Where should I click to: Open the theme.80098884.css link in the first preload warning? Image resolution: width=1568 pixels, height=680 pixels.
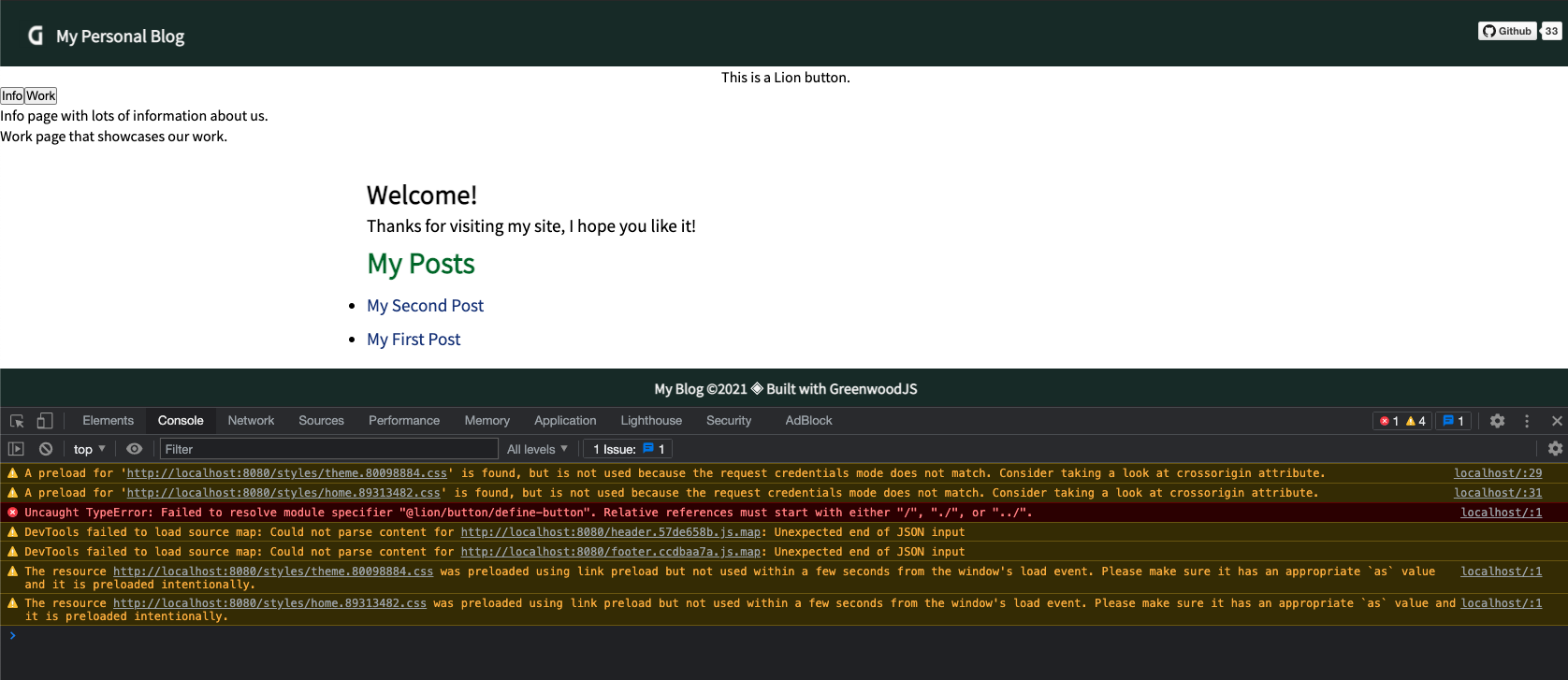[x=286, y=473]
